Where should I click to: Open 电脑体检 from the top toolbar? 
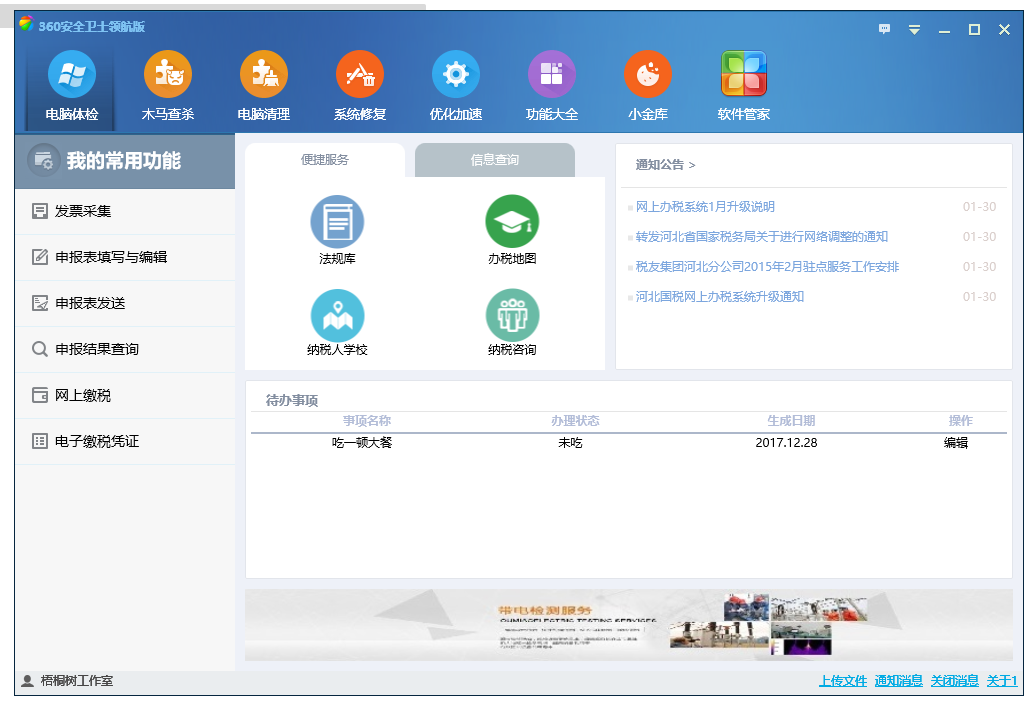pyautogui.click(x=72, y=76)
